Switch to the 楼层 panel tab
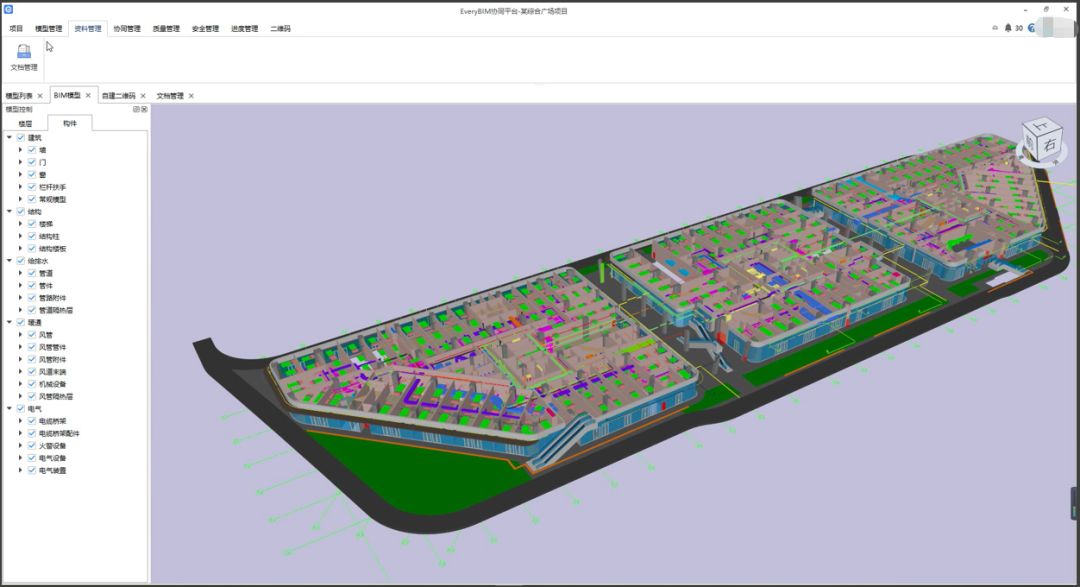Screen dimensions: 1080x587 [25, 124]
